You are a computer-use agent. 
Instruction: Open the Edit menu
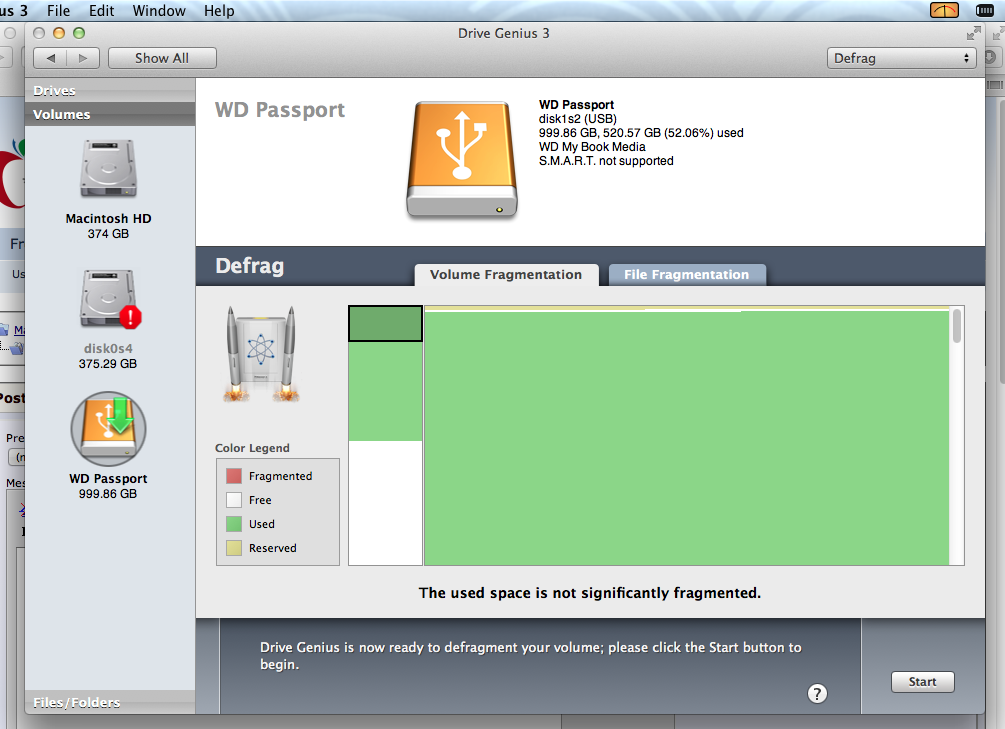coord(101,11)
